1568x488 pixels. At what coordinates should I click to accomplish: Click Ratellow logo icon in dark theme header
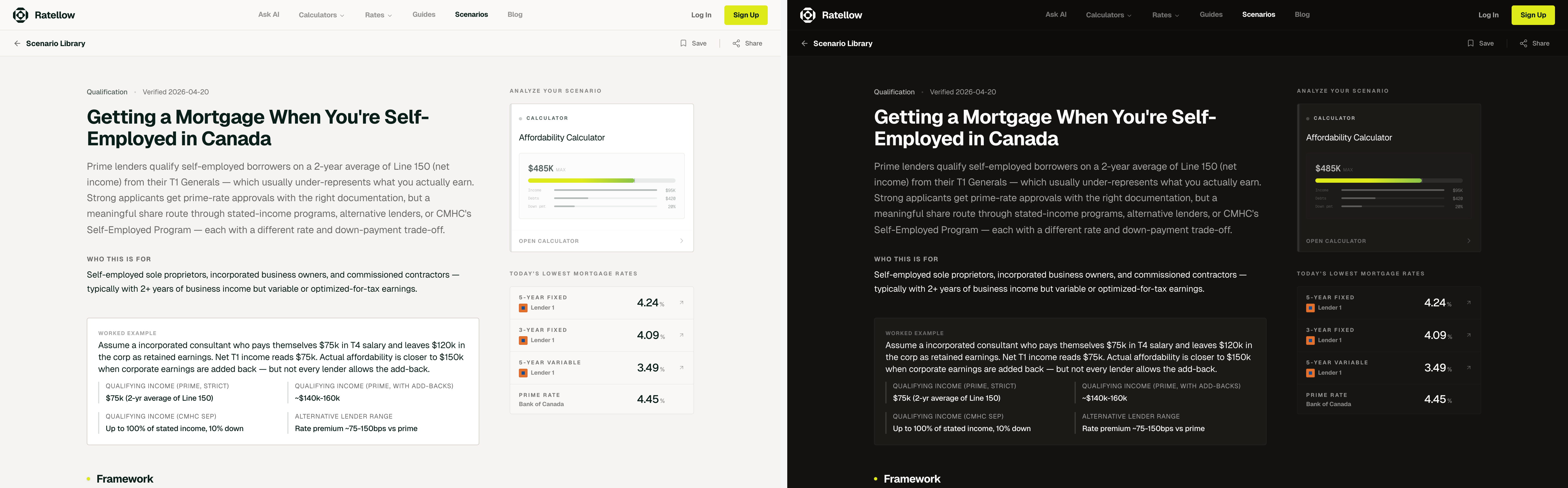click(x=808, y=15)
